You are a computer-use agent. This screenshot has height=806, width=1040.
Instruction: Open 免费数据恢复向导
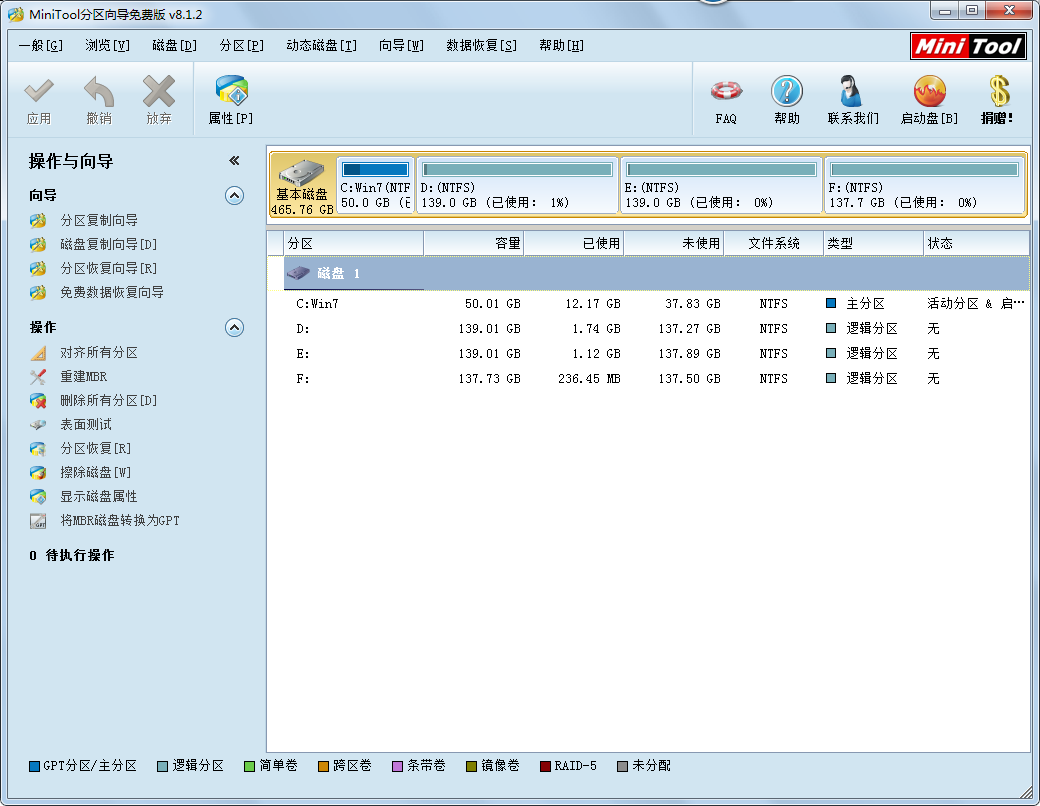pos(111,292)
